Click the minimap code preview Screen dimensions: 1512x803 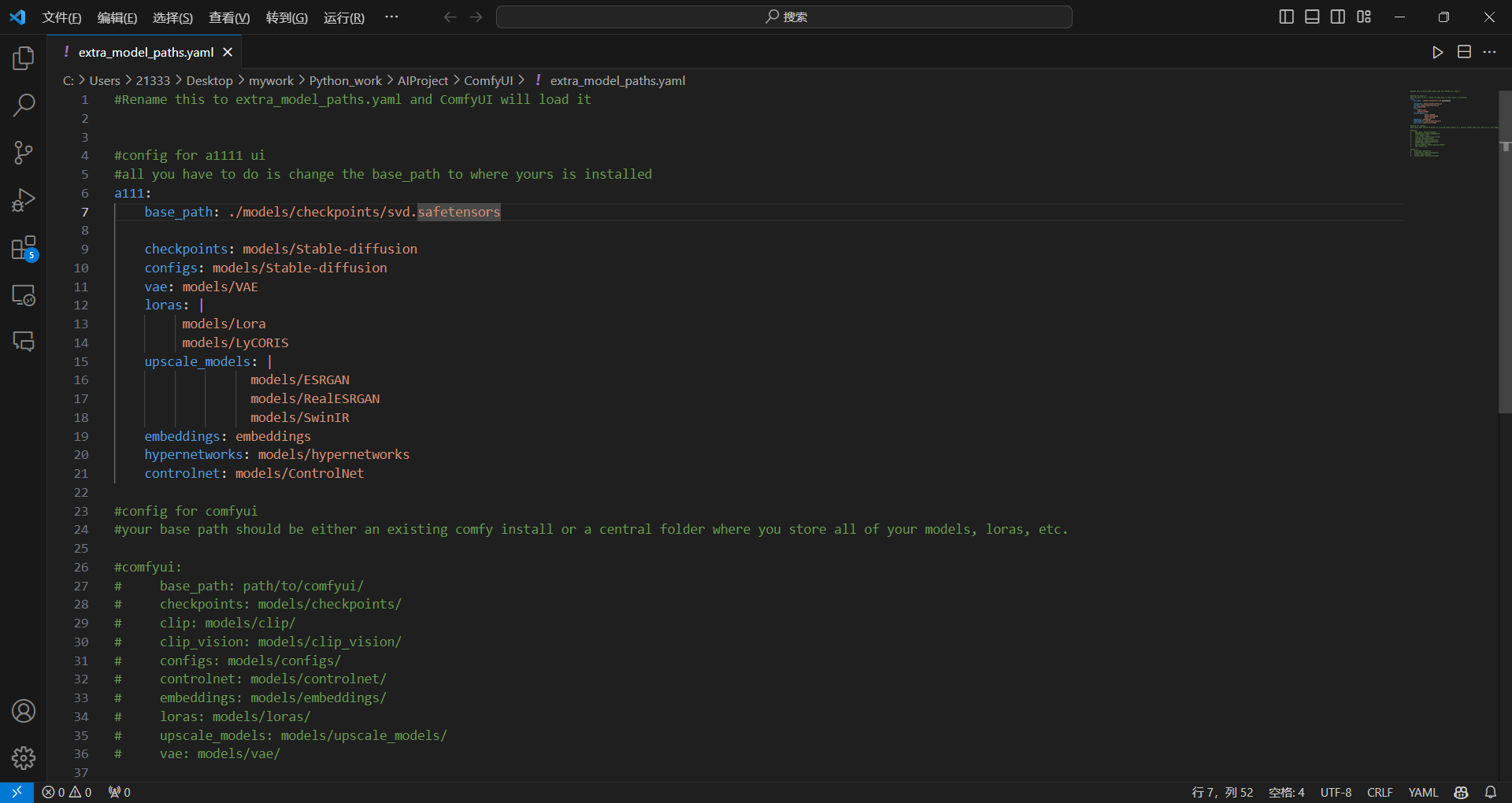tap(1453, 124)
